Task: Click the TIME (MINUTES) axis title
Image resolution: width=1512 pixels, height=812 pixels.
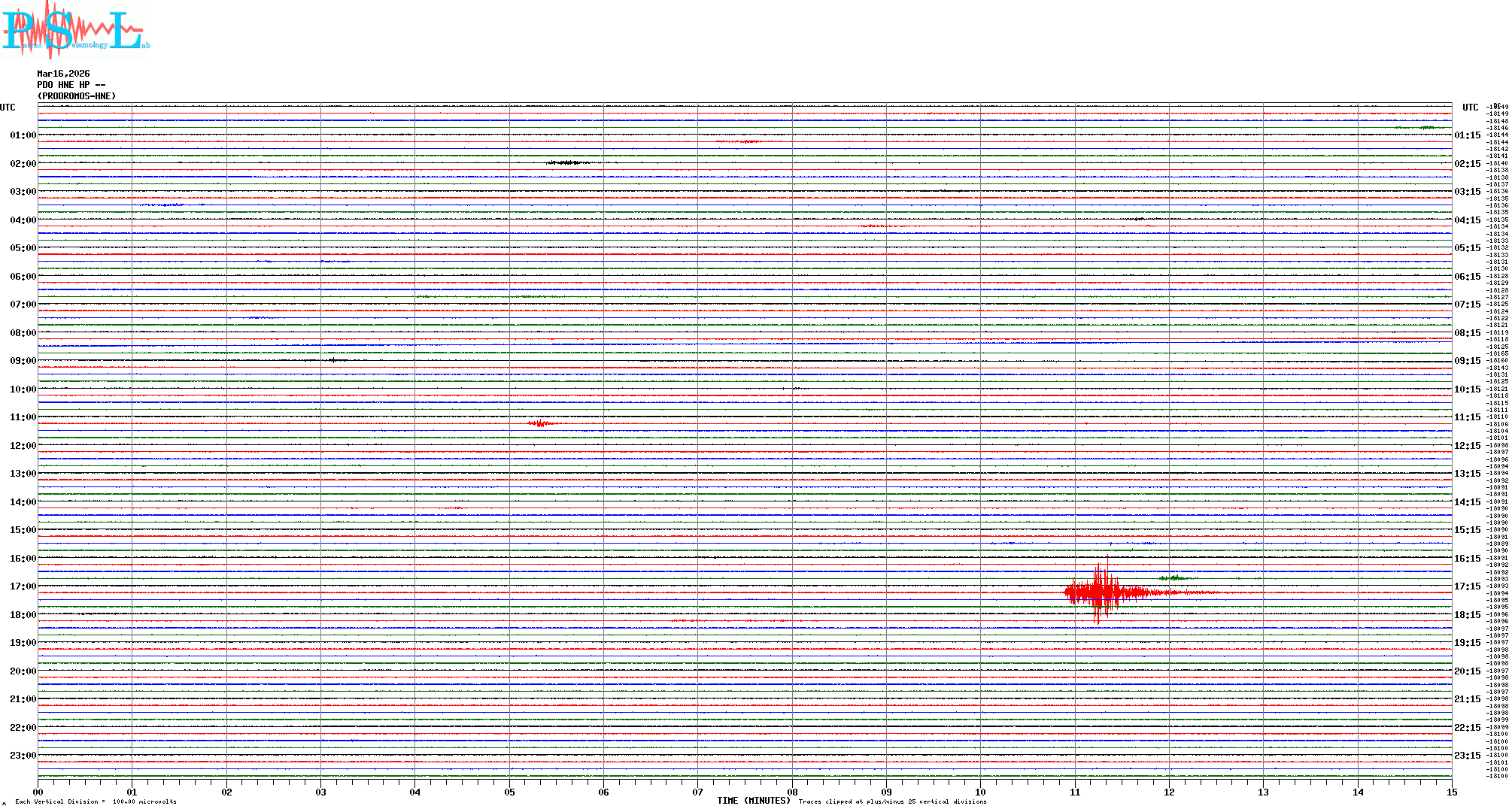Action: [x=753, y=801]
